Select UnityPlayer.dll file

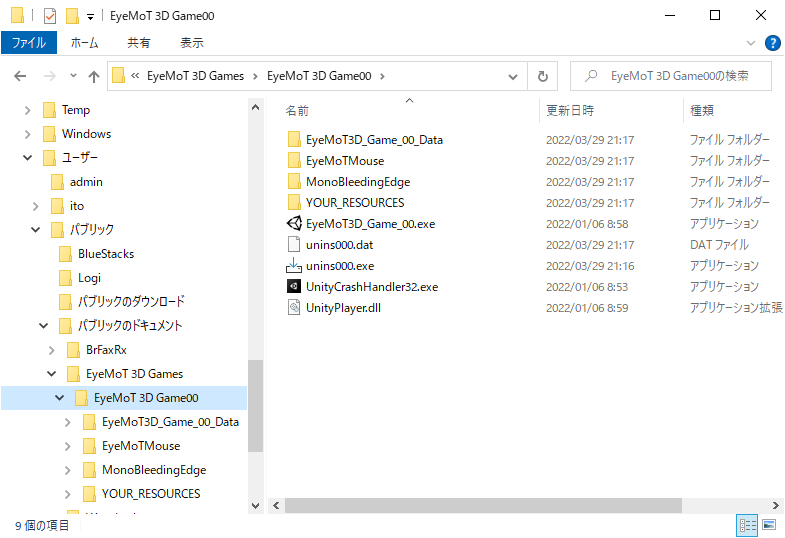[343, 308]
